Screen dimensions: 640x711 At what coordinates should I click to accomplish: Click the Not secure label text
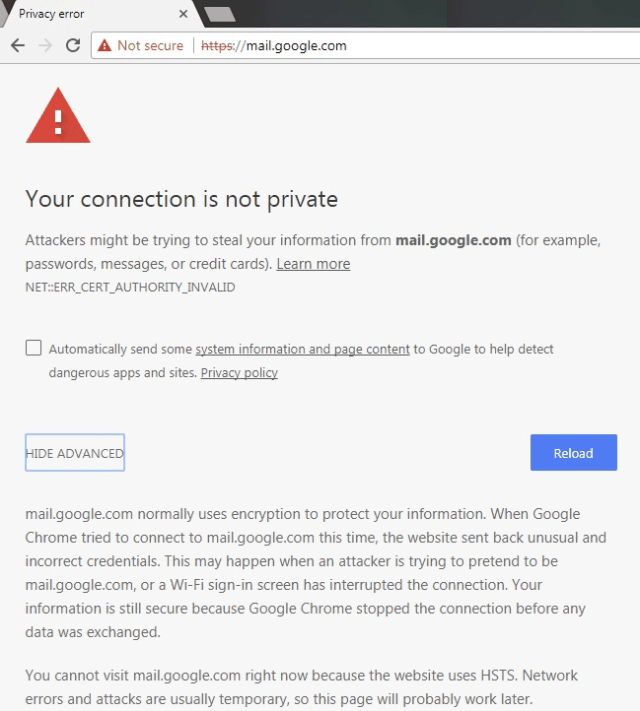click(x=150, y=45)
